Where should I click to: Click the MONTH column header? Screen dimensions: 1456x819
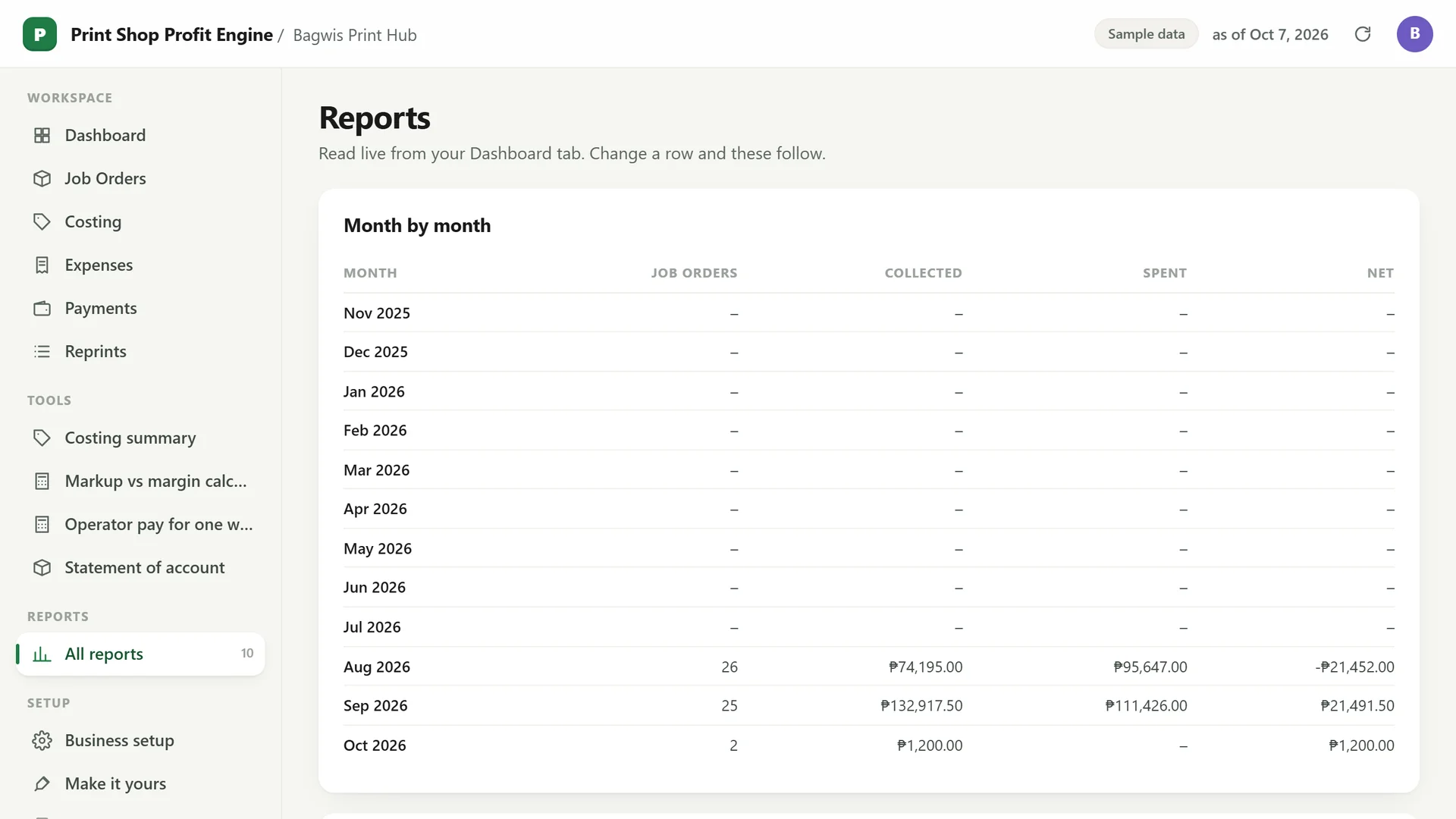pos(370,273)
